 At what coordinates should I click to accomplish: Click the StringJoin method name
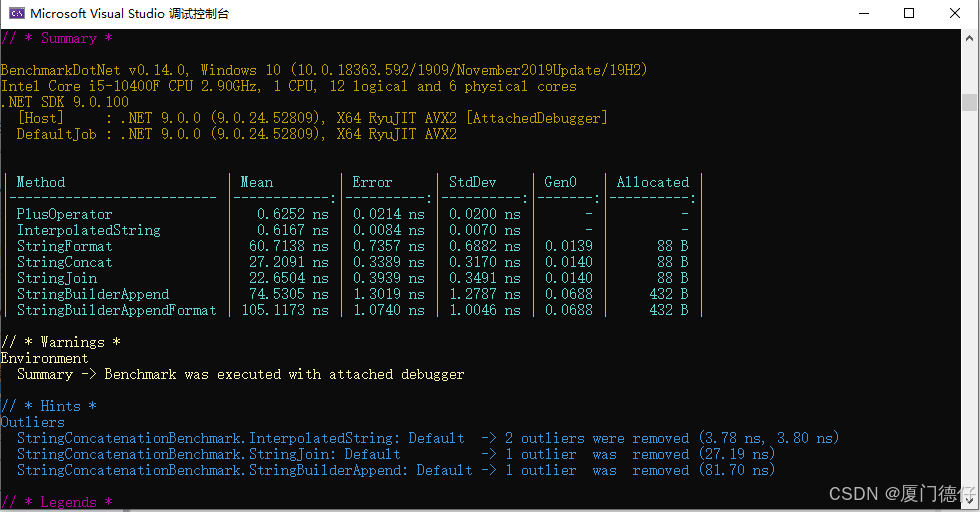(57, 278)
